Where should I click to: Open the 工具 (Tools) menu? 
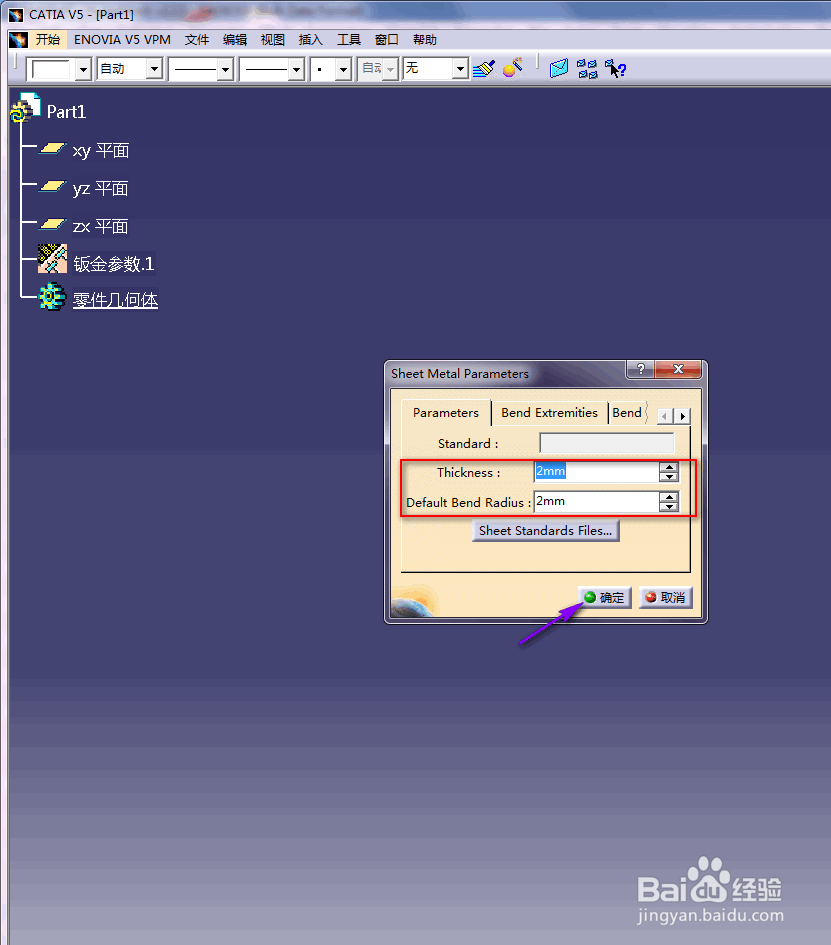[349, 40]
